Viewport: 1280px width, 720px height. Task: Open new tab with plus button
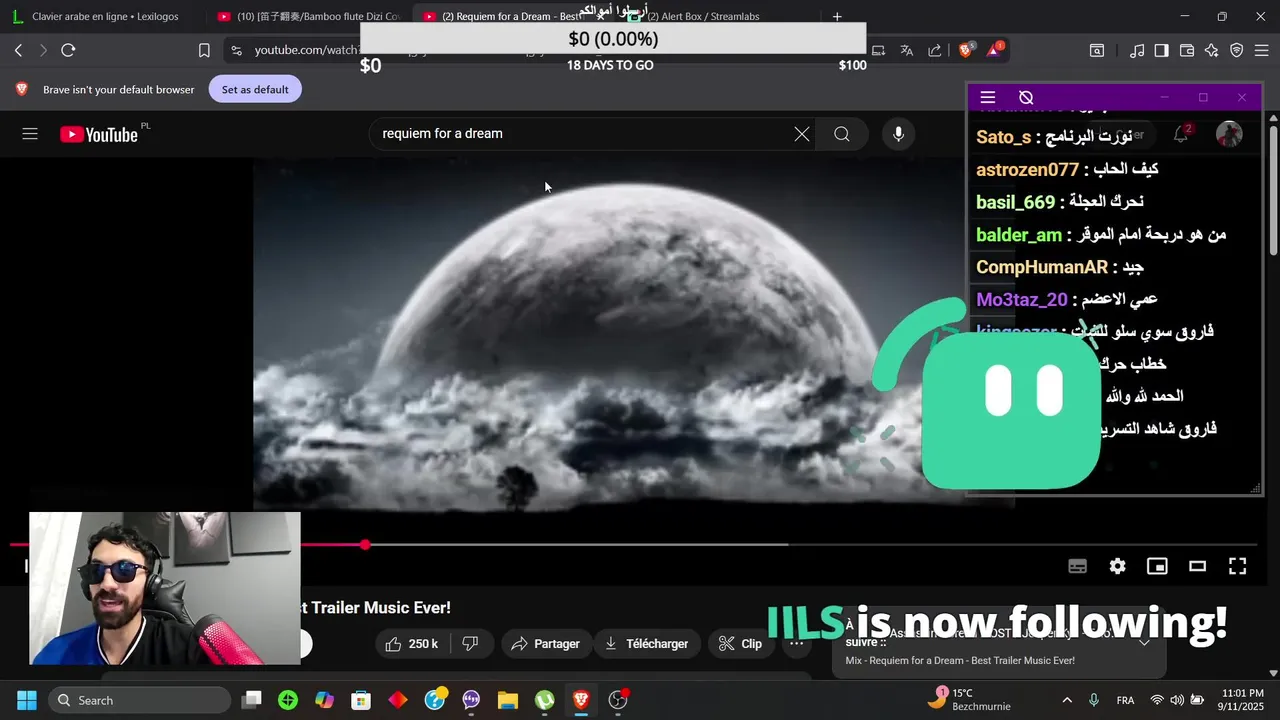[x=837, y=16]
